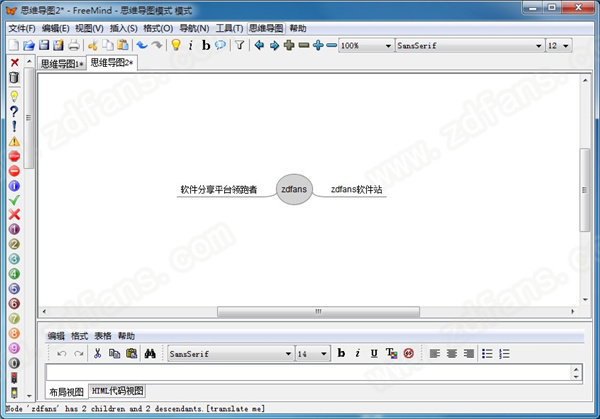Switch to the HTML代码视图 tab

pyautogui.click(x=117, y=391)
